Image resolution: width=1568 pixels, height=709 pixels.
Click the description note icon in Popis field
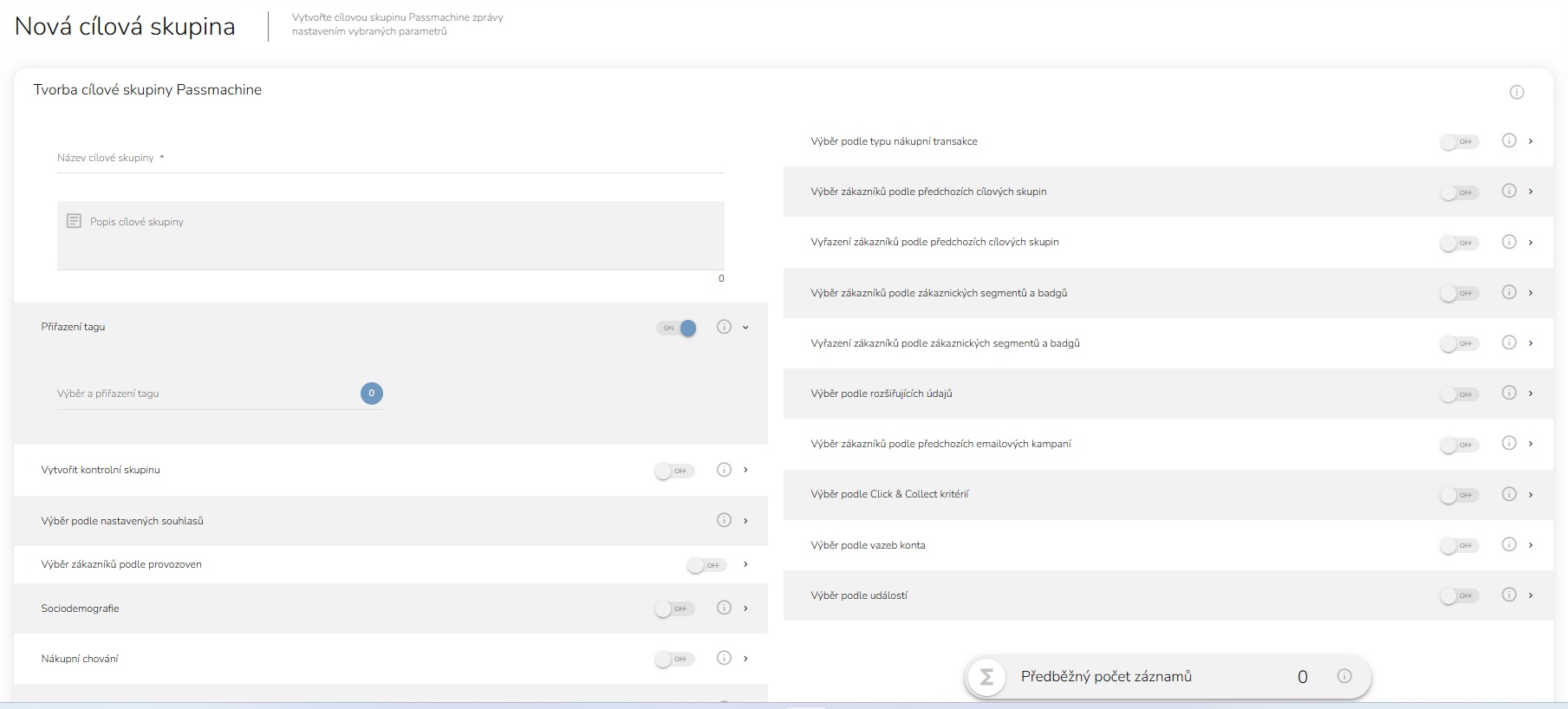point(75,221)
